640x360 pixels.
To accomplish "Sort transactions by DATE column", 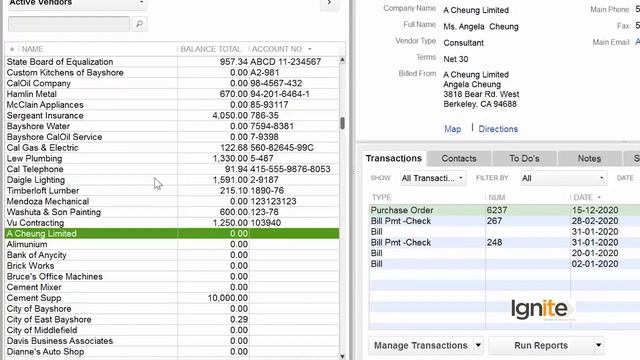I will [x=583, y=198].
